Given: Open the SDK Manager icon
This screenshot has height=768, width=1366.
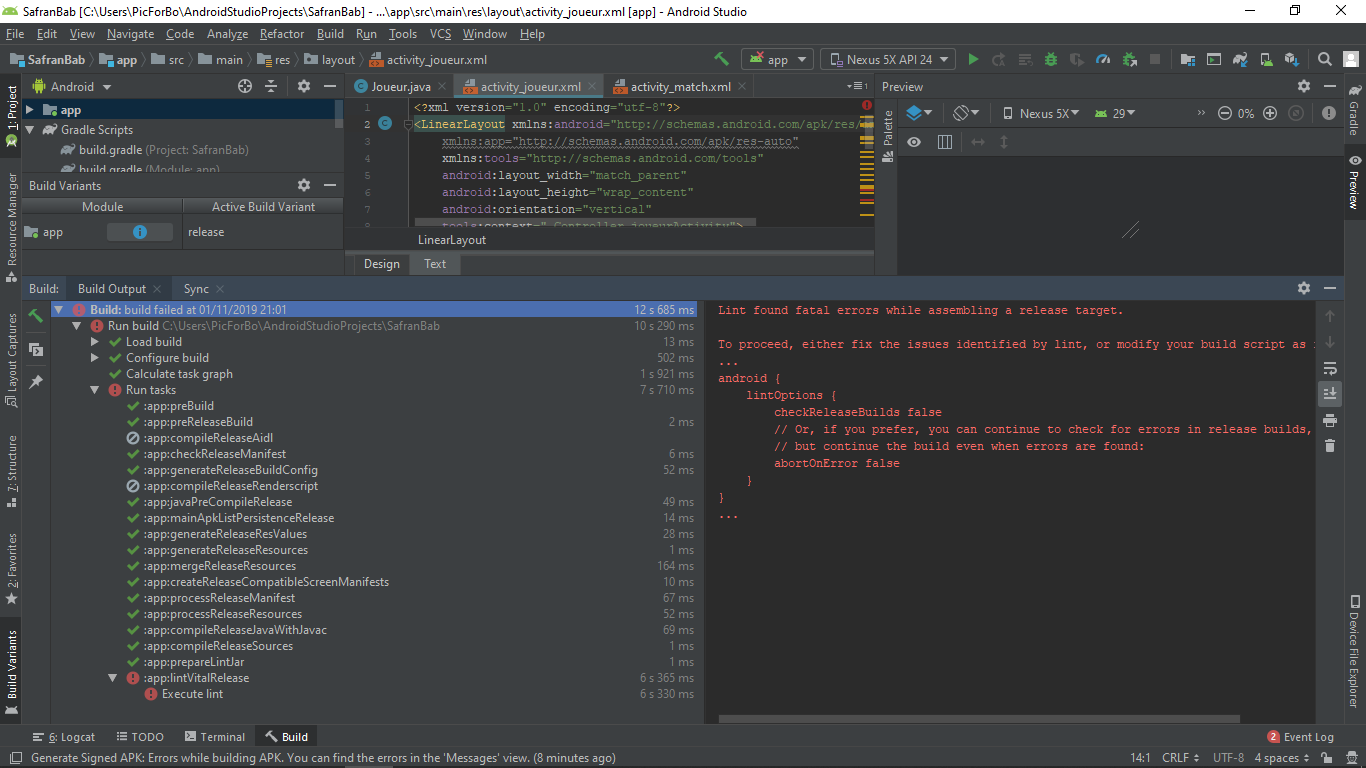Looking at the screenshot, I should point(1292,59).
